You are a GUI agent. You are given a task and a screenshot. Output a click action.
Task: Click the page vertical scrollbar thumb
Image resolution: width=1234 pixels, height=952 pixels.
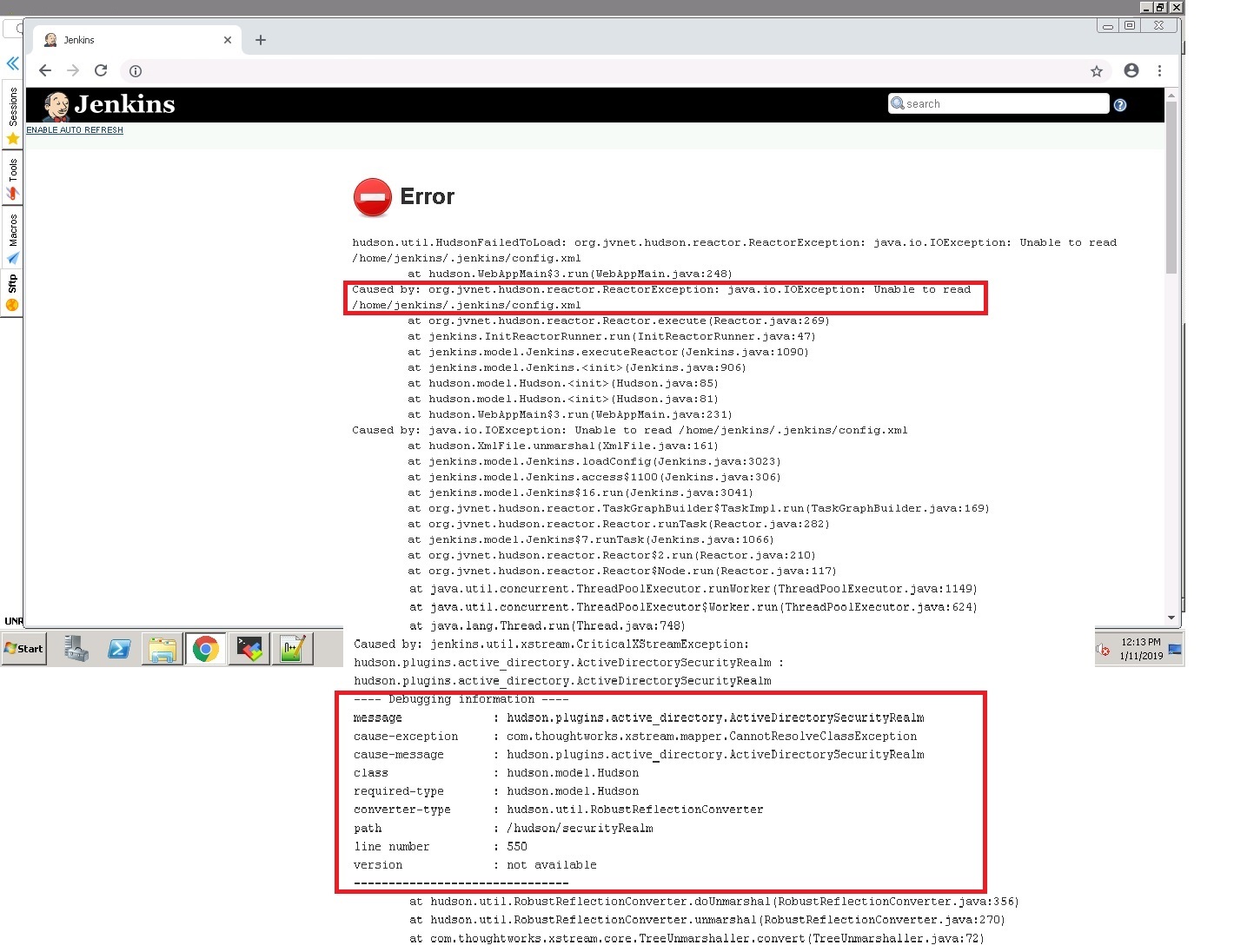[1171, 187]
